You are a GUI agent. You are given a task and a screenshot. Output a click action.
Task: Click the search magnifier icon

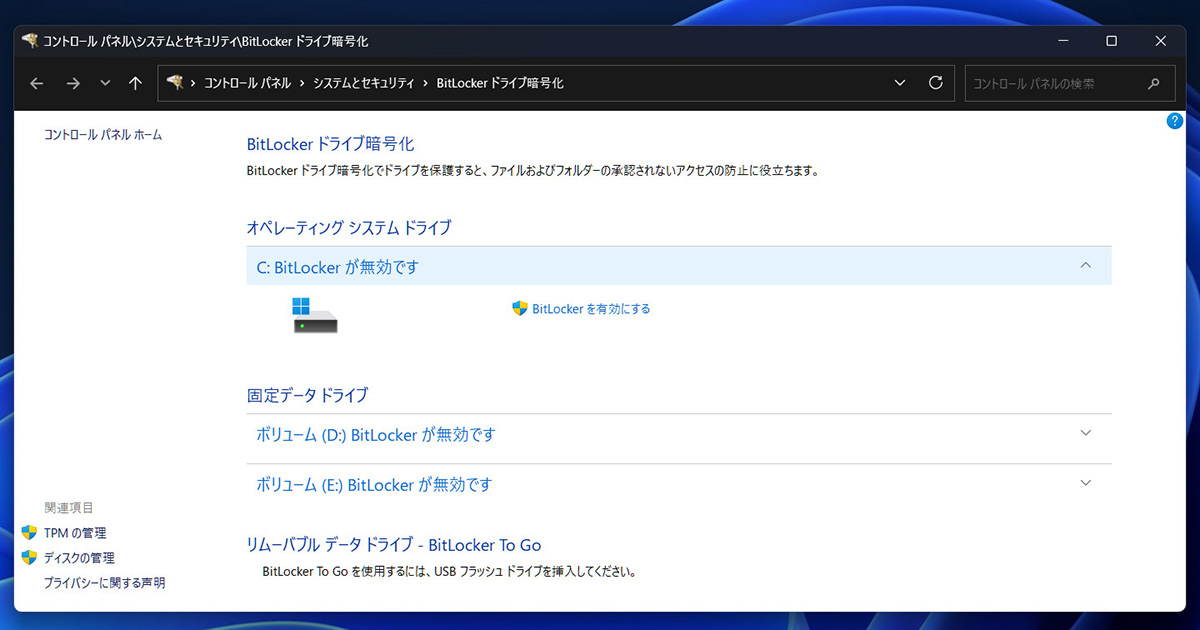(1154, 84)
